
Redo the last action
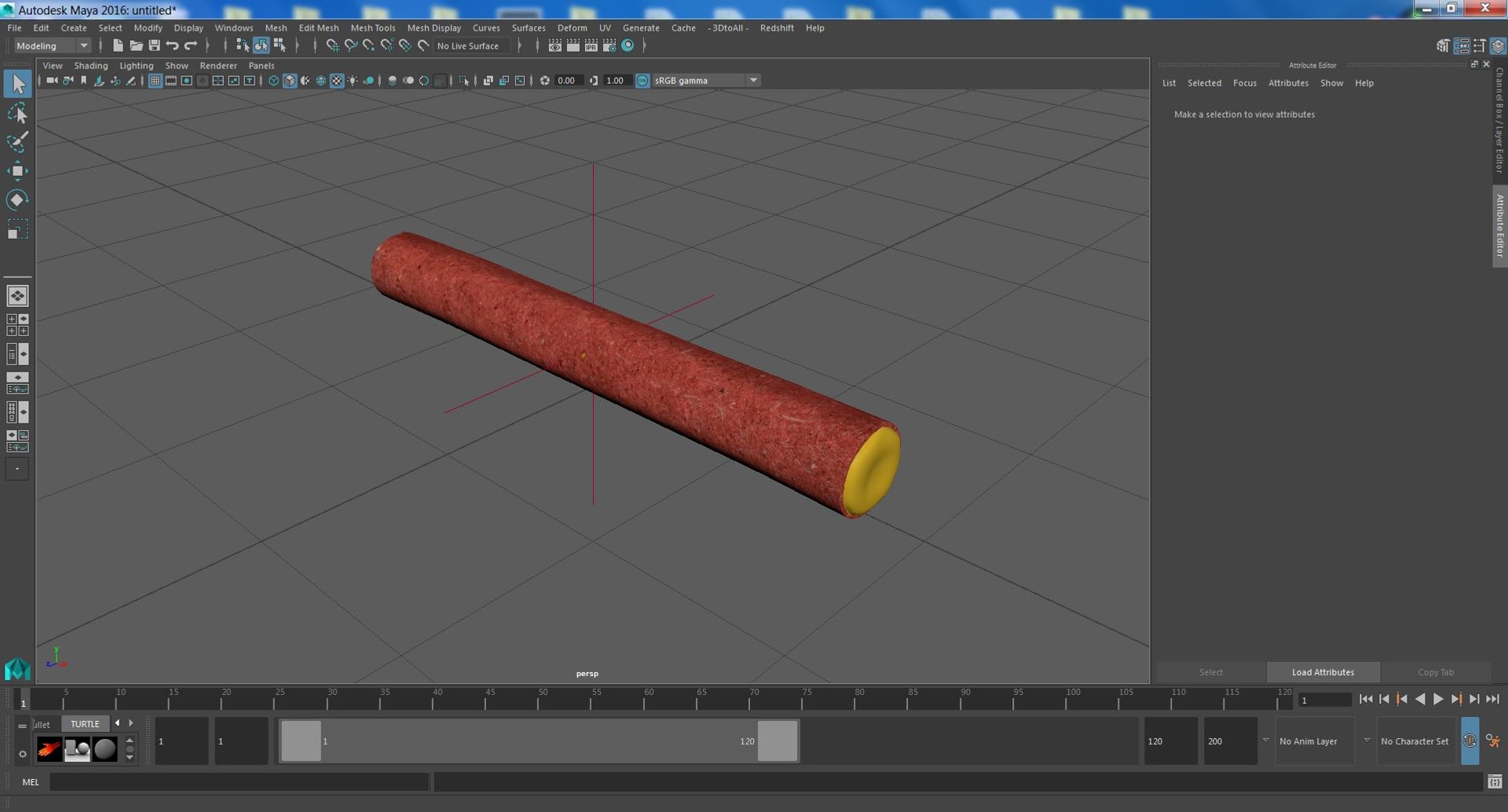[x=191, y=46]
